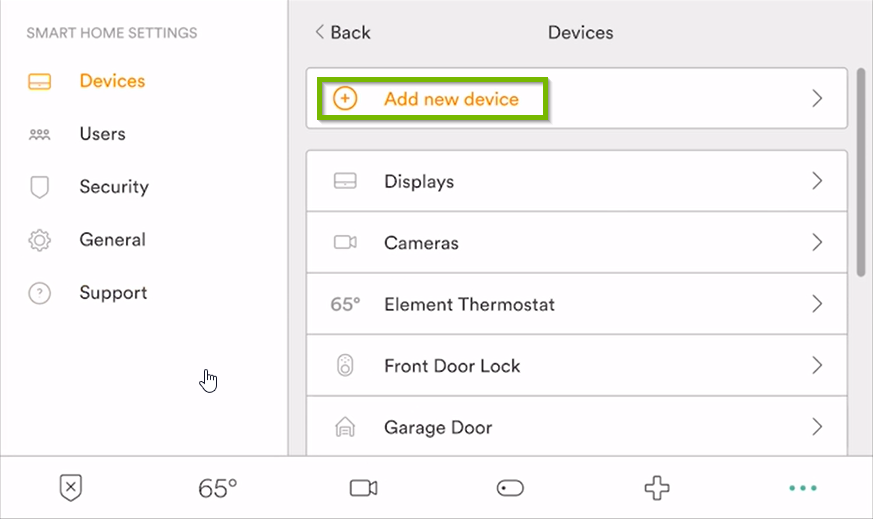
Task: Click the devices list scrollbar
Action: click(861, 172)
